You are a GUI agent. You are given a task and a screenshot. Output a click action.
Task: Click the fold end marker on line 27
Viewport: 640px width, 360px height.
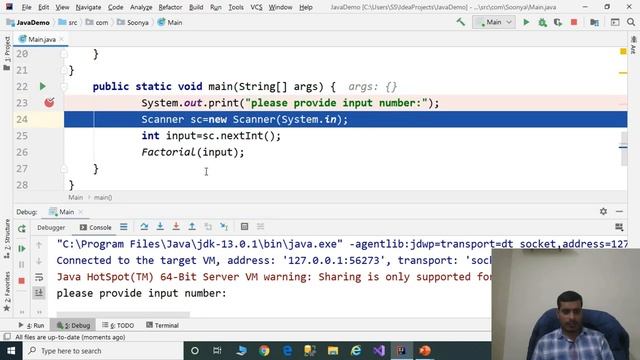tap(64, 169)
